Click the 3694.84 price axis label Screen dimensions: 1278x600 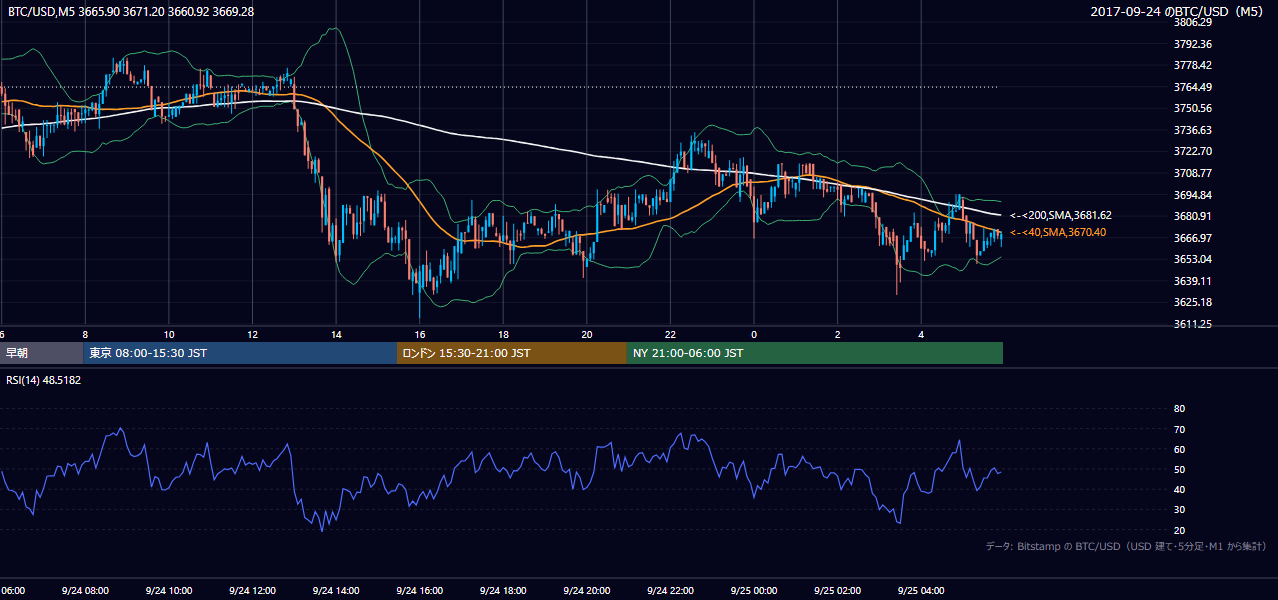1193,195
